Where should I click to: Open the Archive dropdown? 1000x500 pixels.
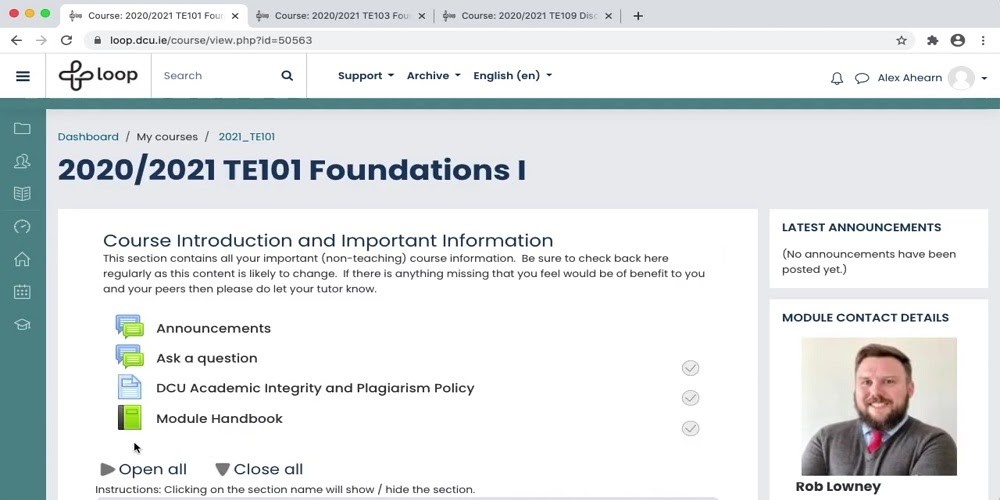point(433,76)
